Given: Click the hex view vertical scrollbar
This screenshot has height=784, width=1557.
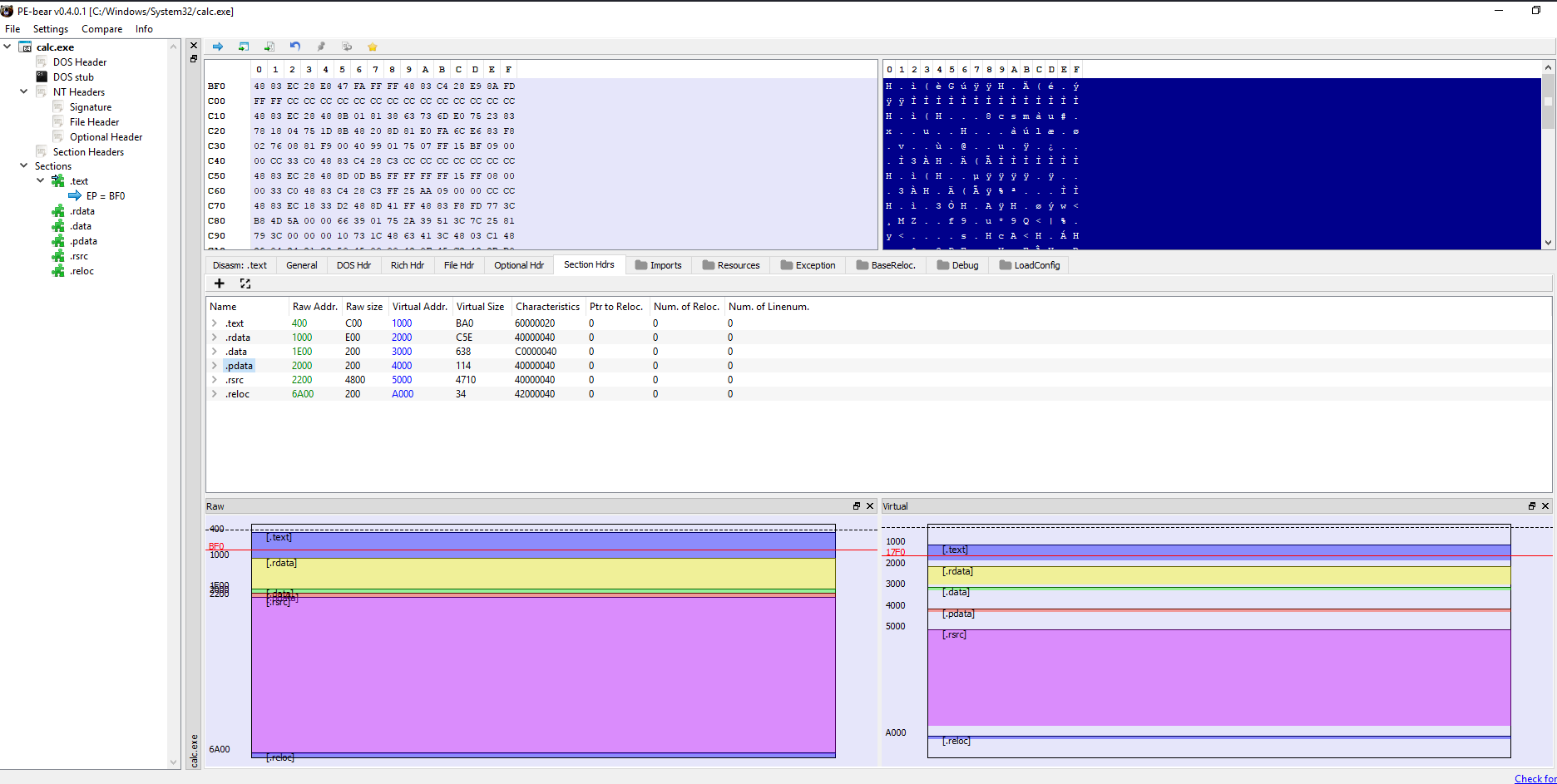Looking at the screenshot, I should [x=1548, y=154].
